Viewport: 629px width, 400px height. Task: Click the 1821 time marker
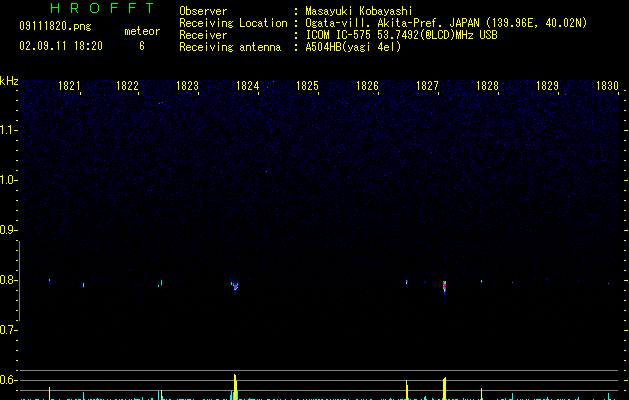pos(69,86)
